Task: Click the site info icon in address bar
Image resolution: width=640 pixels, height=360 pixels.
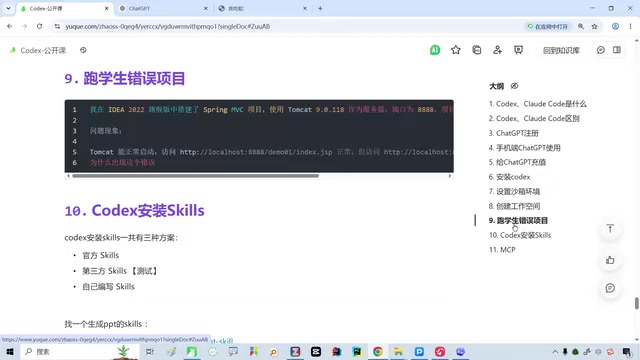Action: click(57, 26)
